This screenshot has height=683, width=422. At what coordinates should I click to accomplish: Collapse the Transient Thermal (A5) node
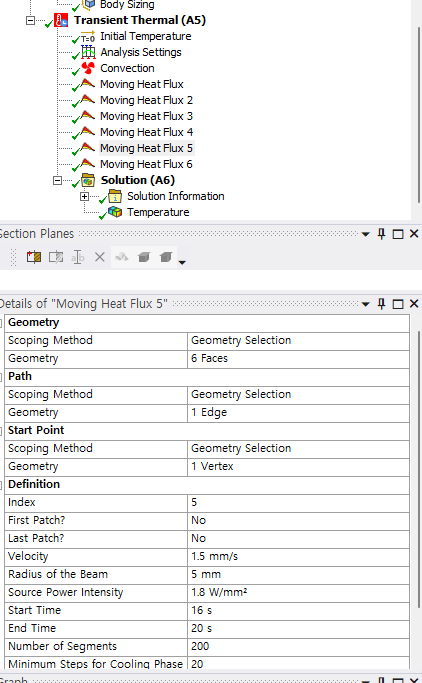(x=30, y=20)
